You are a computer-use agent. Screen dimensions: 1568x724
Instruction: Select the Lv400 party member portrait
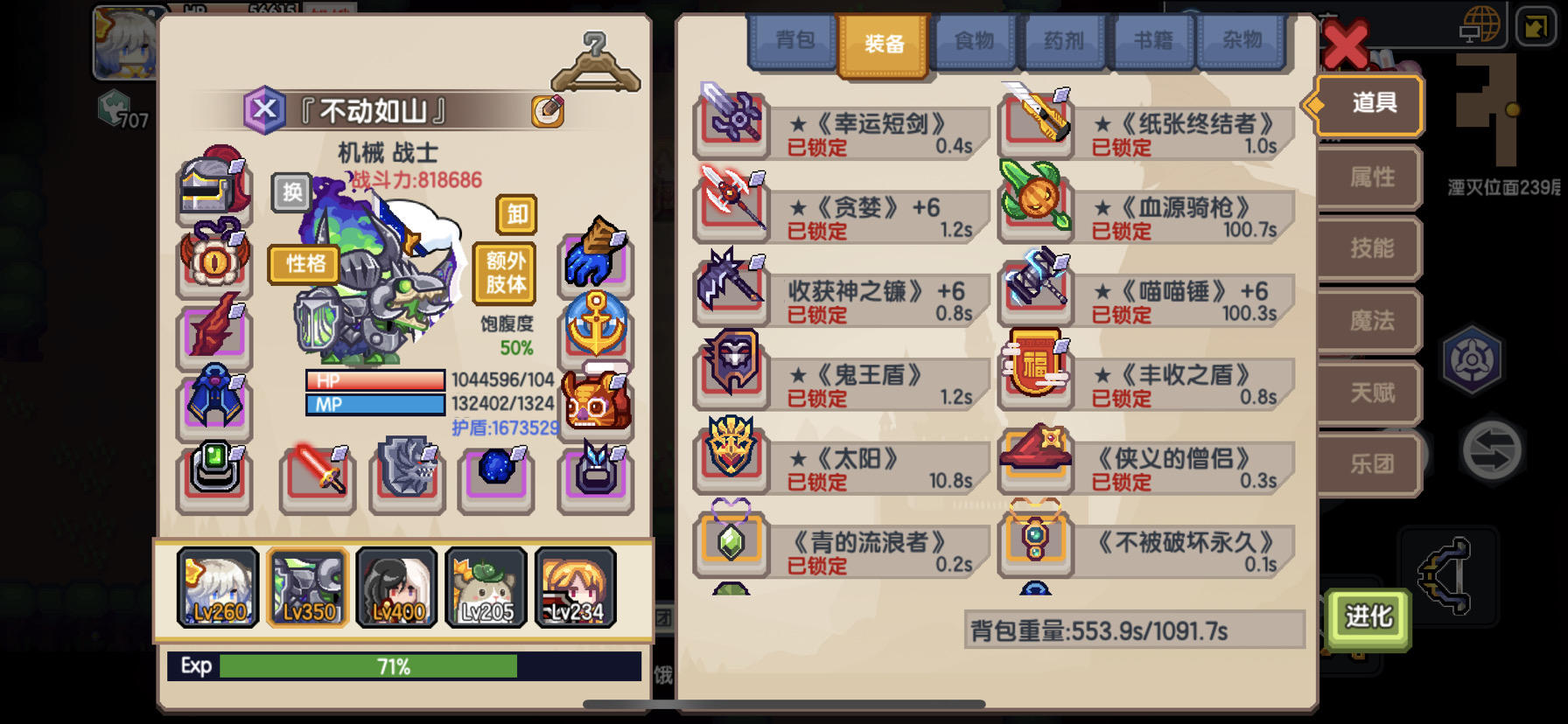(x=397, y=588)
